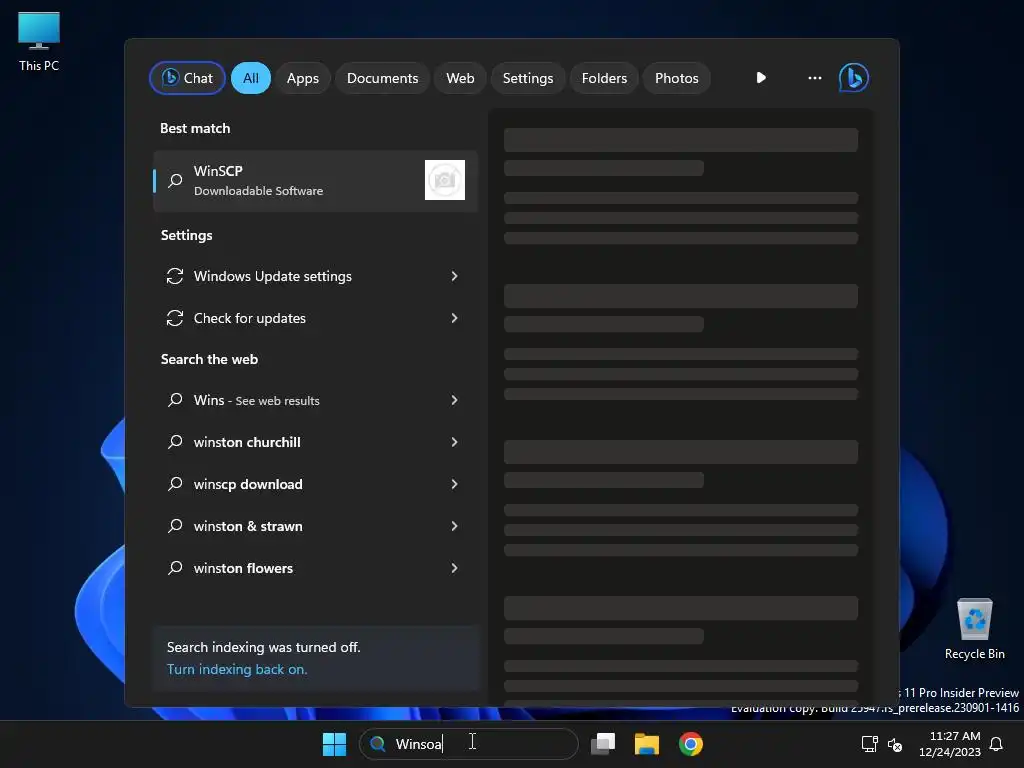The width and height of the screenshot is (1024, 768).
Task: Click in the taskbar search box
Action: tap(469, 744)
